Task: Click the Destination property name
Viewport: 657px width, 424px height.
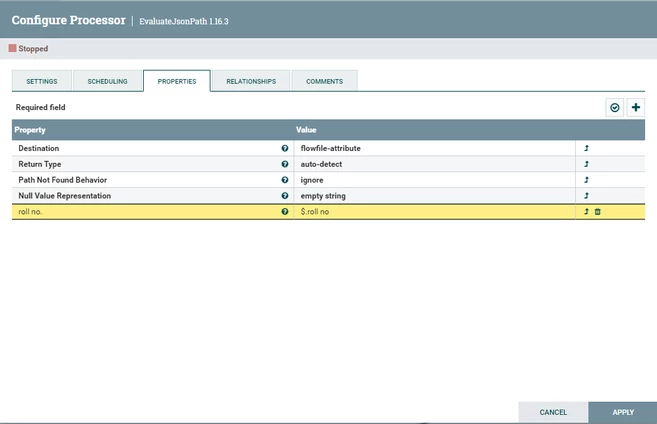Action: pos(39,148)
